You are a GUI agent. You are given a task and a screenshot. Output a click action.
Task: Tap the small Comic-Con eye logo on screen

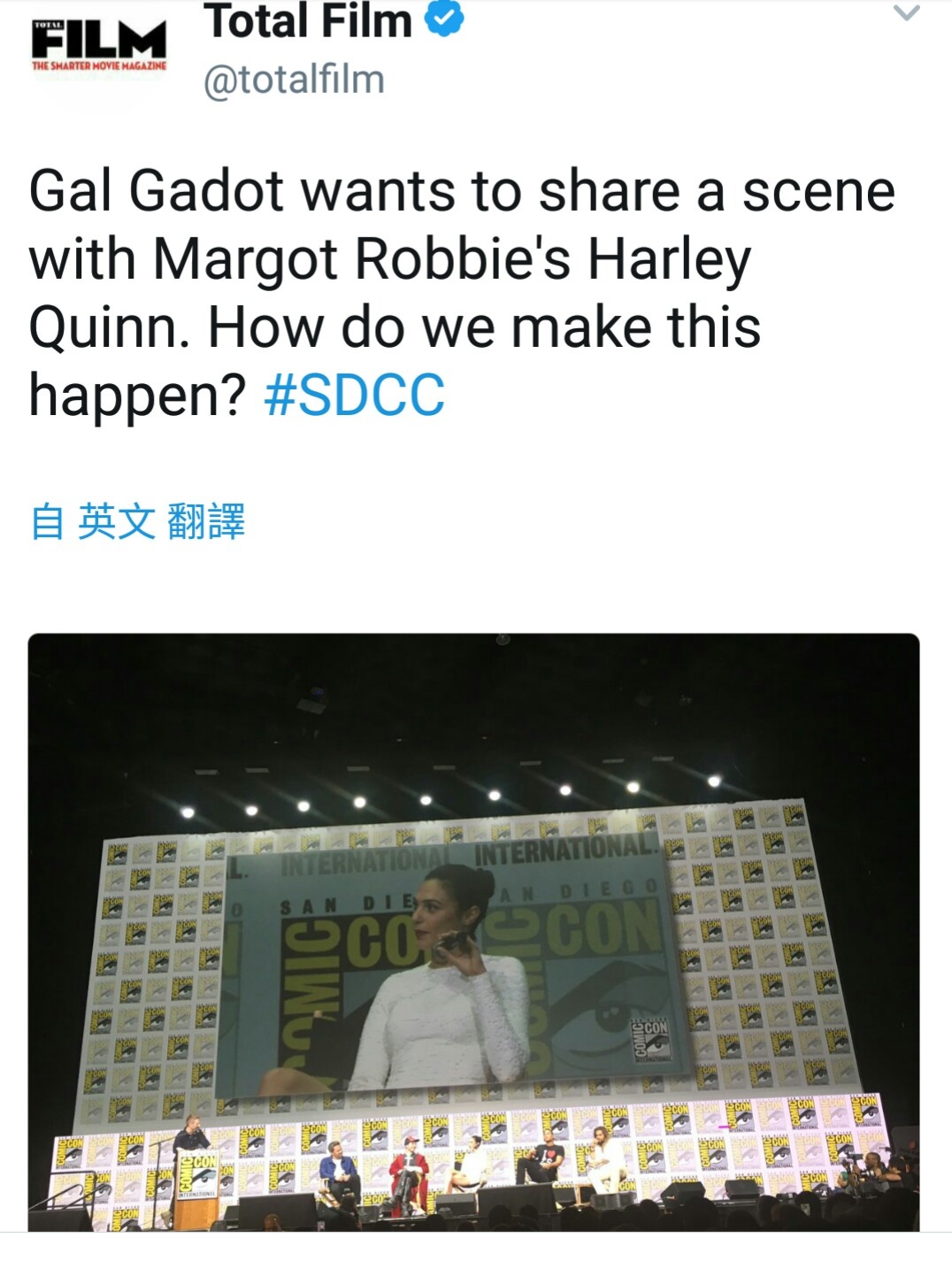[651, 1039]
